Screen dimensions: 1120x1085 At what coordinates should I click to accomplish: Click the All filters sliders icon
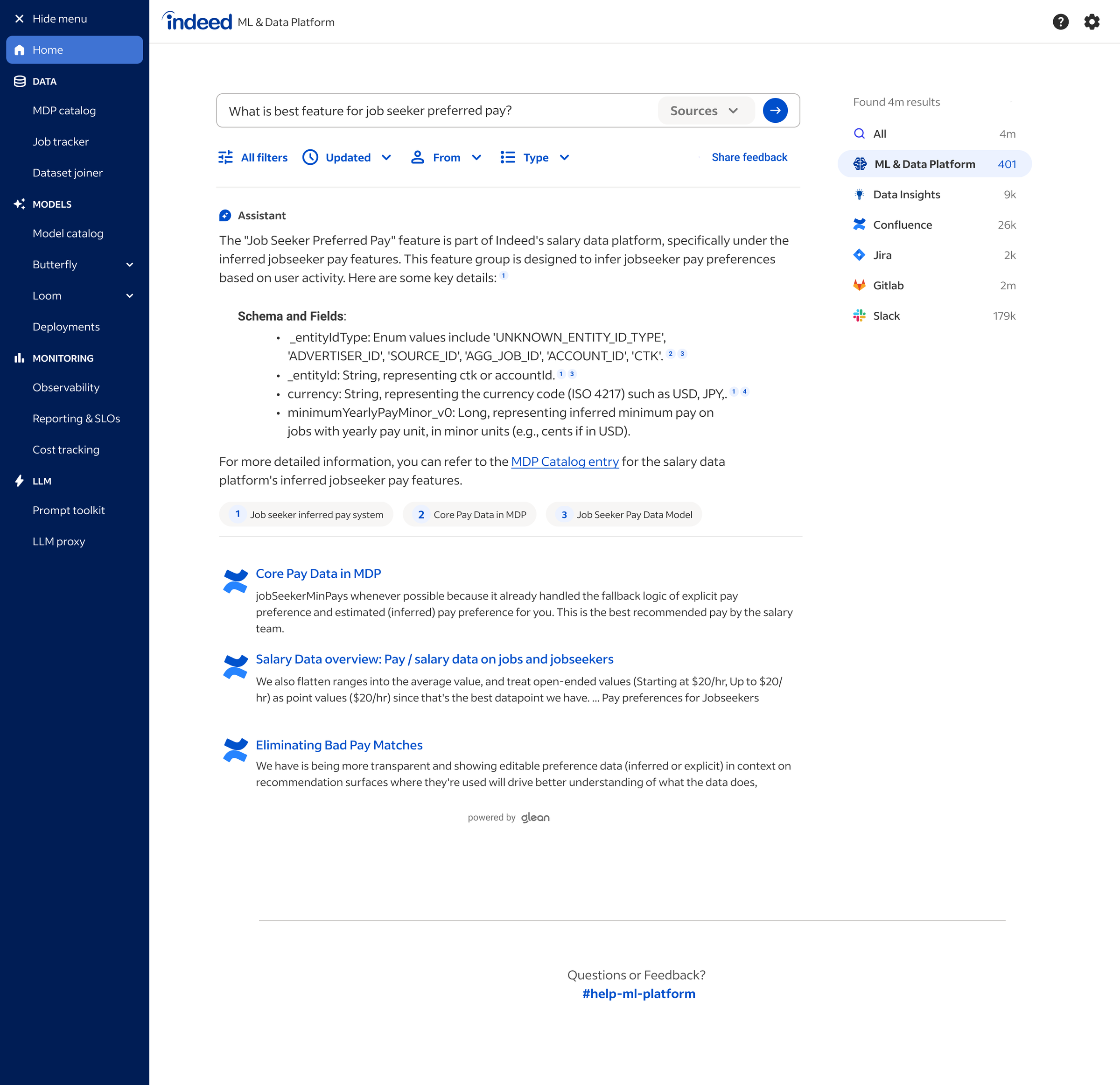click(x=226, y=157)
